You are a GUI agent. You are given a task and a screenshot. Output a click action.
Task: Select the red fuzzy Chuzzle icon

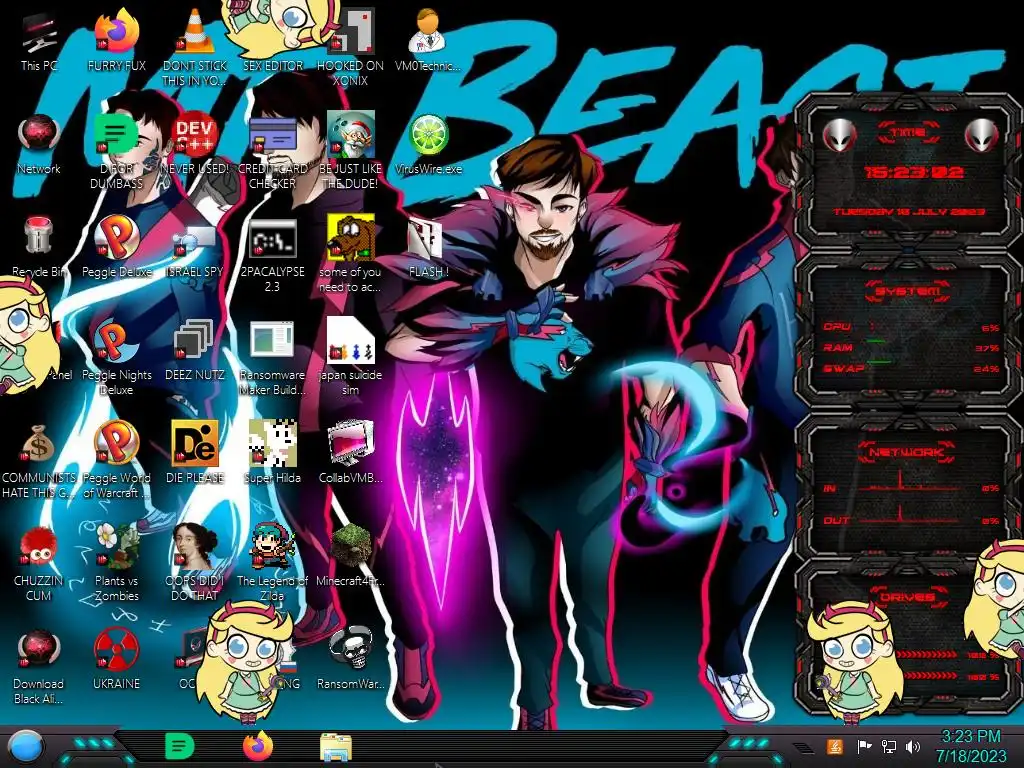tap(39, 547)
